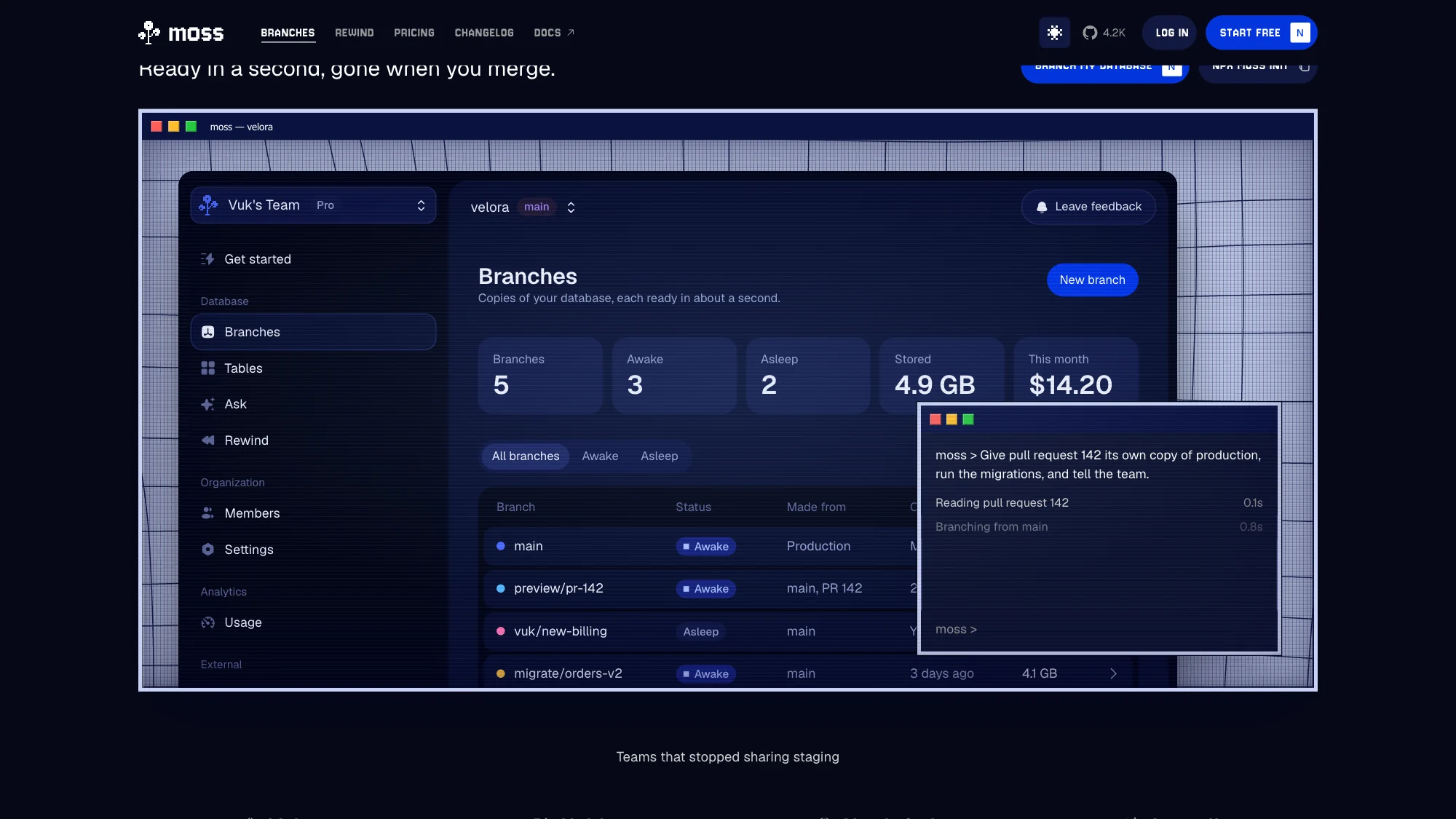
Task: Expand the Vuk's Team switcher
Action: coord(313,205)
